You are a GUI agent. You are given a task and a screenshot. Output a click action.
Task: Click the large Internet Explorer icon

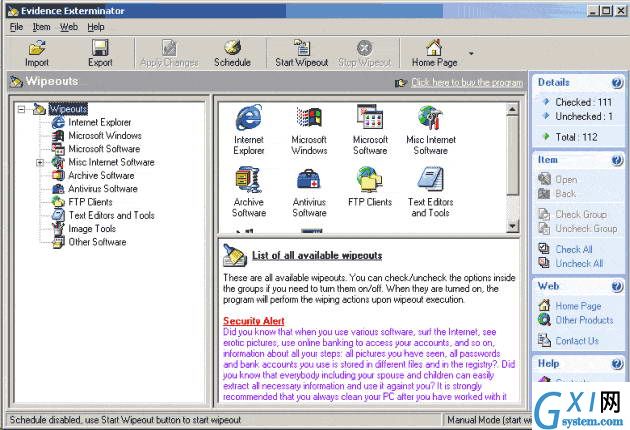pos(249,117)
